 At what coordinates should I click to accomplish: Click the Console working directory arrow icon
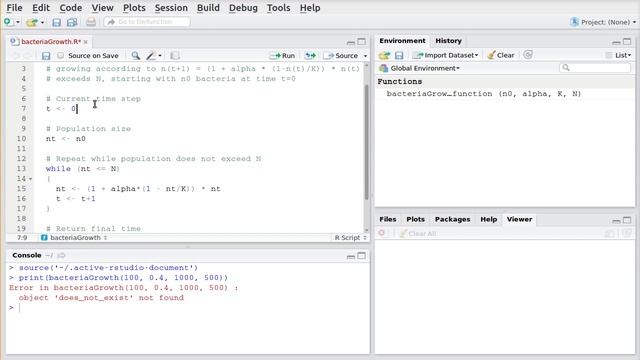click(x=61, y=256)
